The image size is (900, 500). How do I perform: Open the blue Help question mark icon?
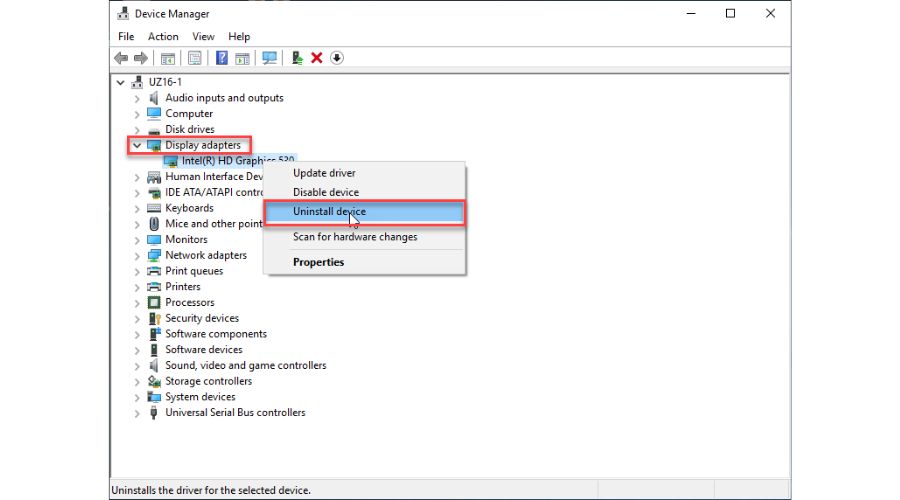[222, 58]
